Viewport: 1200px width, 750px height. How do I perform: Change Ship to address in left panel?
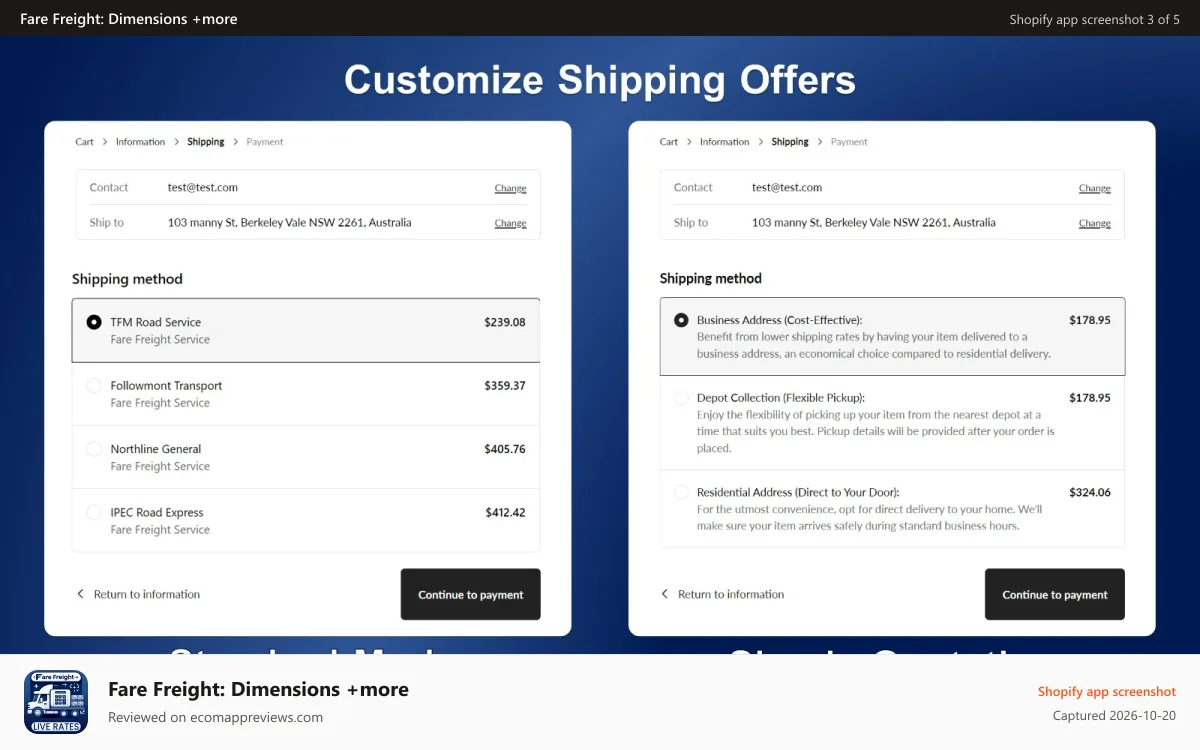click(510, 223)
